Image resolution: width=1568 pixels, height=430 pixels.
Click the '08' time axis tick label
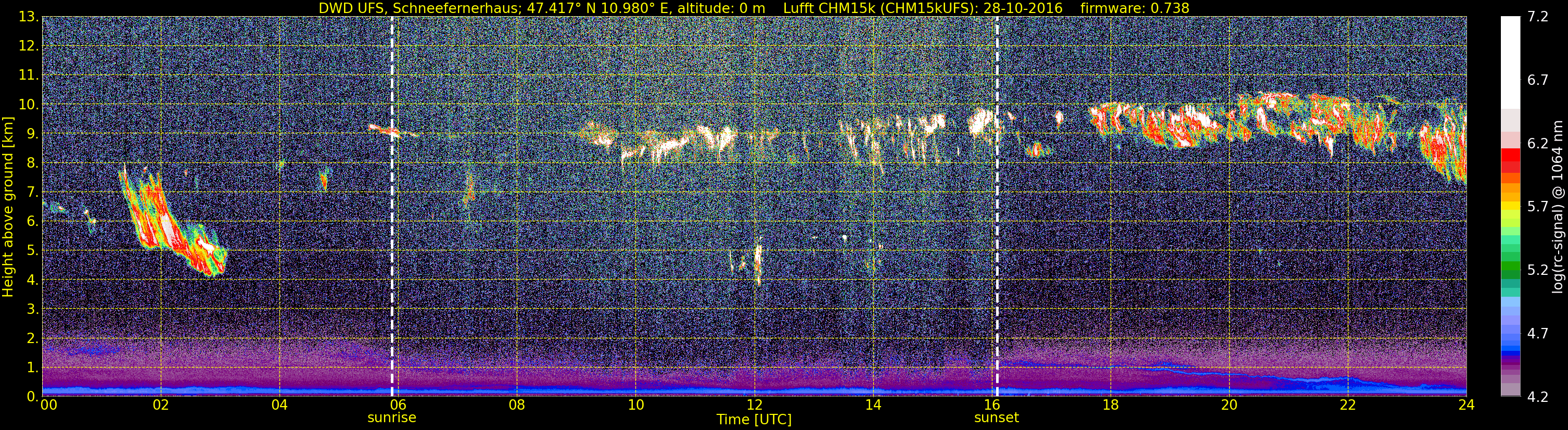coord(516,405)
